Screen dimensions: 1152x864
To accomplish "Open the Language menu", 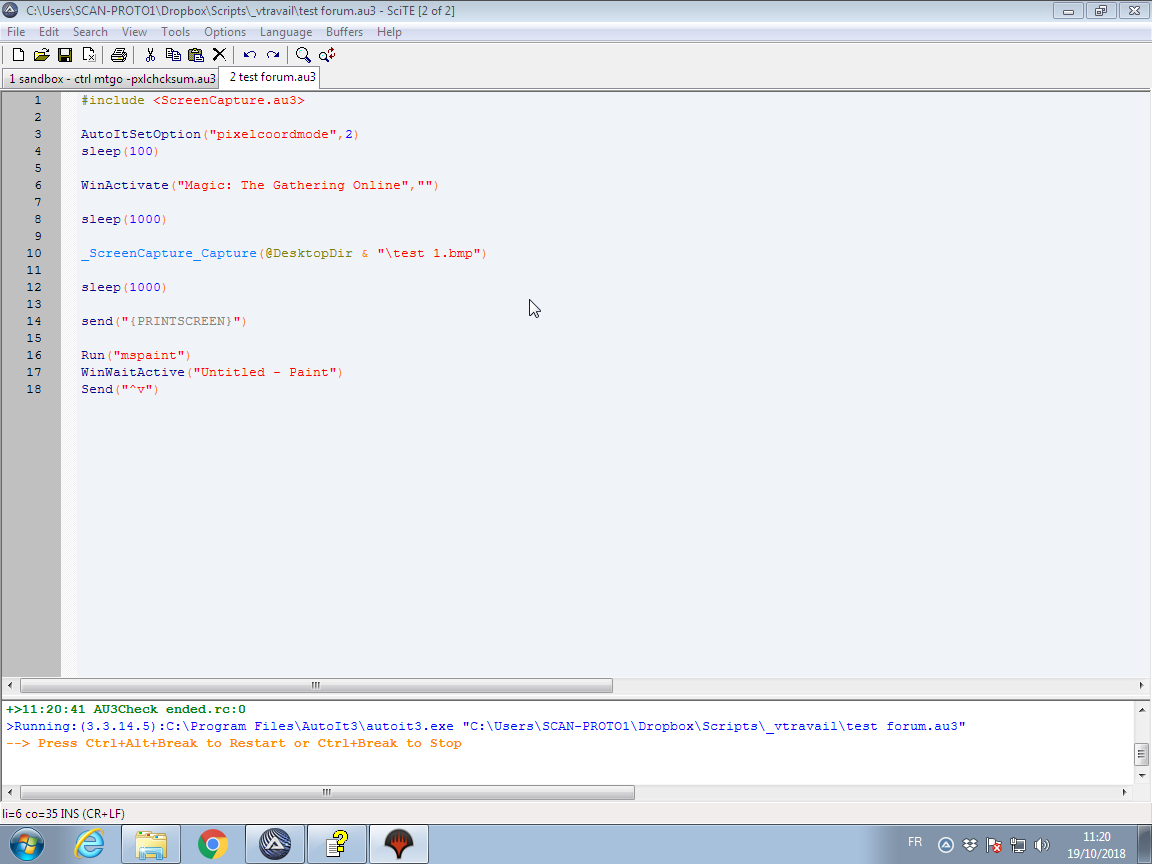I will 286,32.
